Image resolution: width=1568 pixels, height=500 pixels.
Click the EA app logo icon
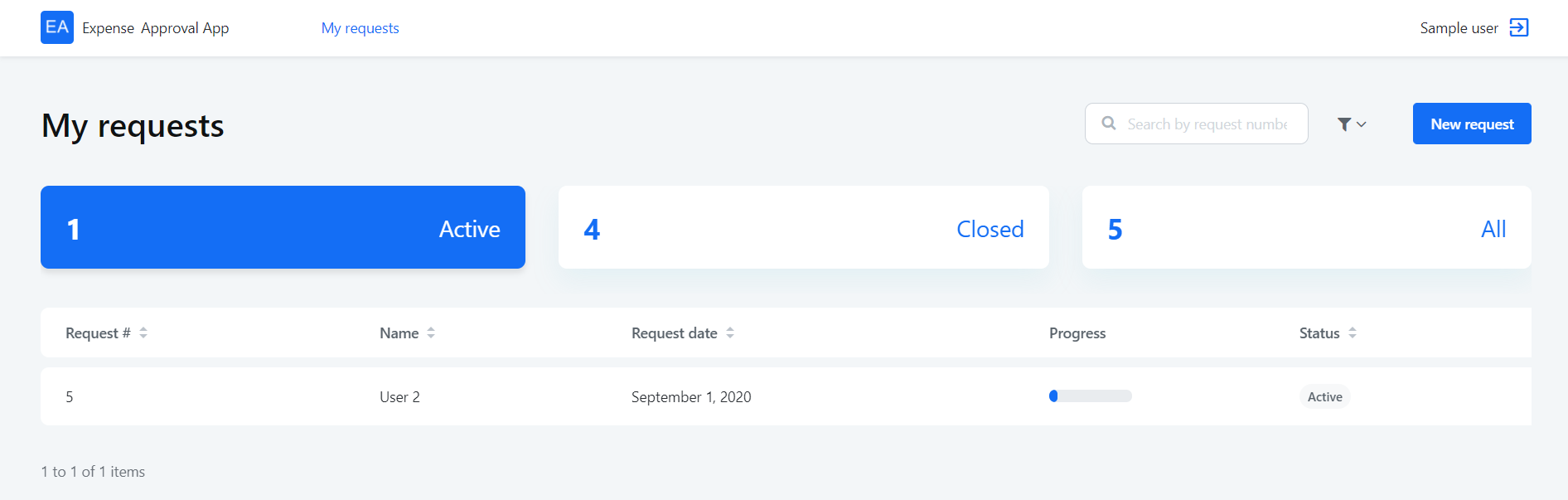click(x=57, y=27)
